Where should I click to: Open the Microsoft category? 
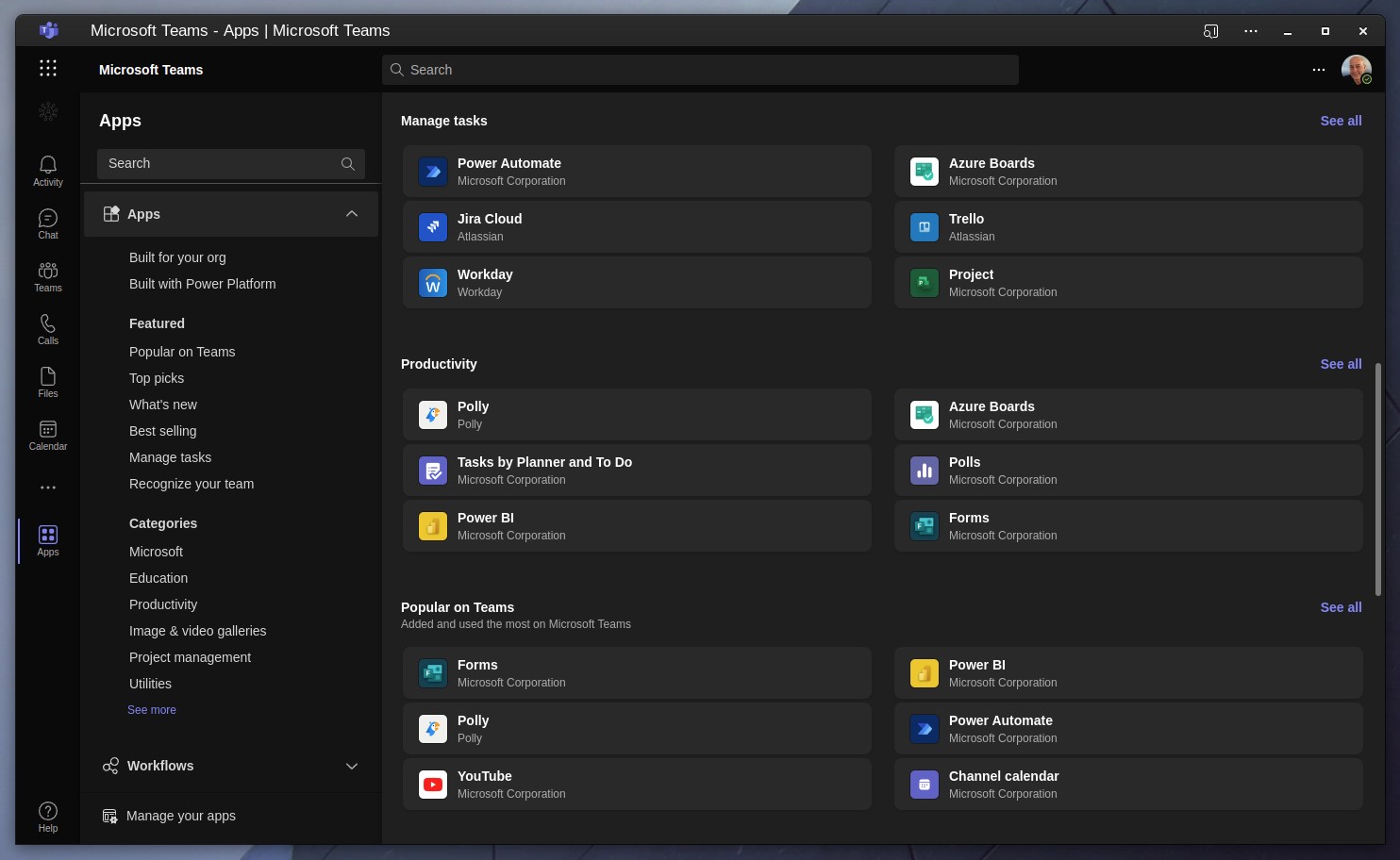pyautogui.click(x=156, y=552)
